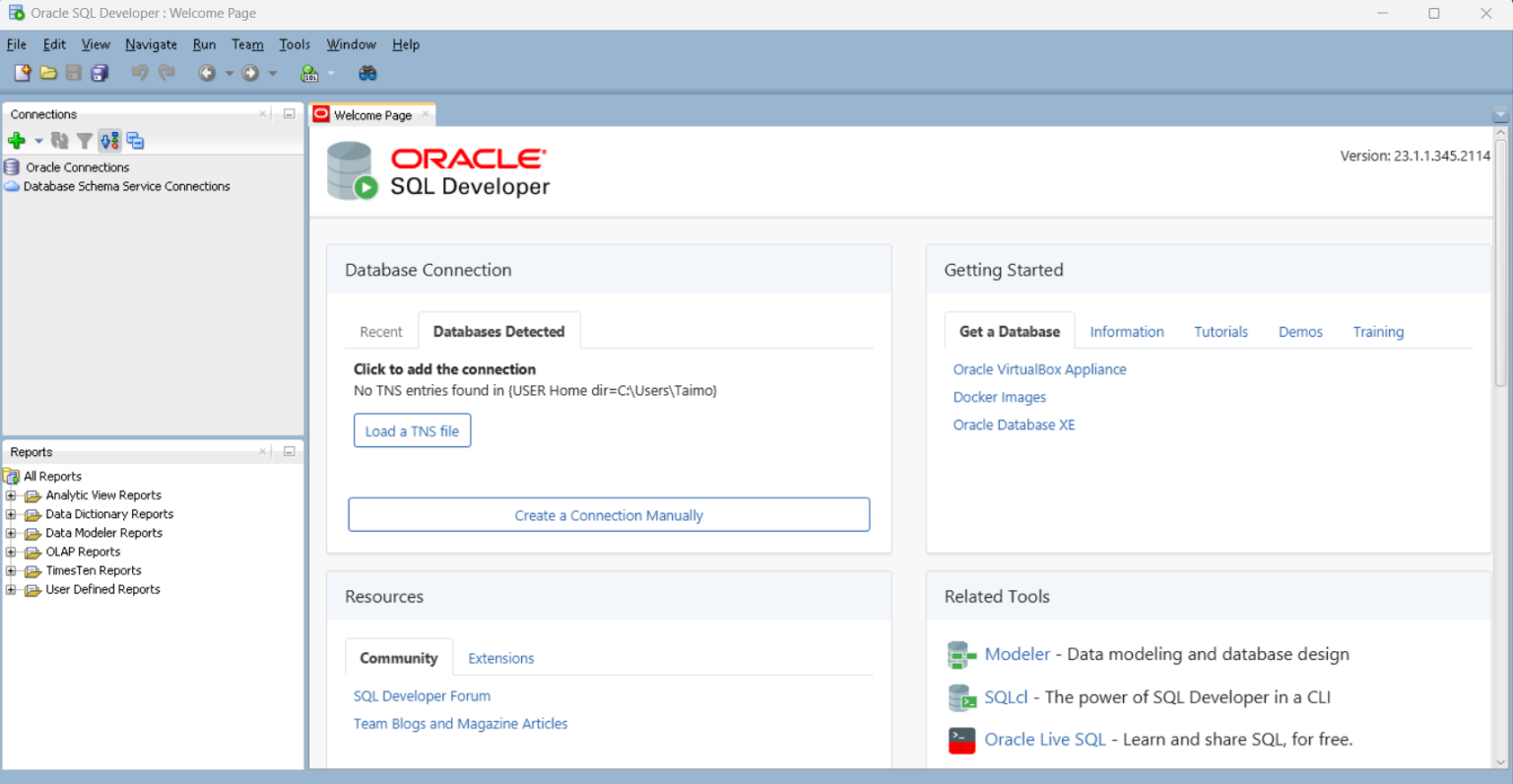Add a new connection with the green plus icon
Image resolution: width=1513 pixels, height=784 pixels.
18,140
